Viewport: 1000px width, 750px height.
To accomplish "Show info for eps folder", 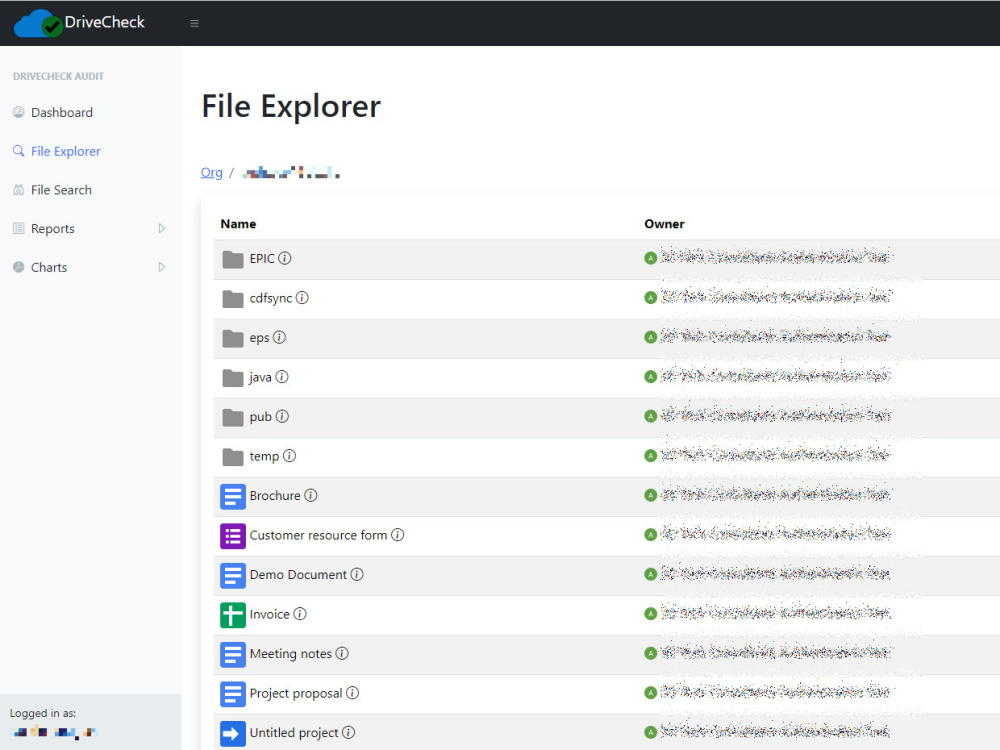I will click(279, 337).
